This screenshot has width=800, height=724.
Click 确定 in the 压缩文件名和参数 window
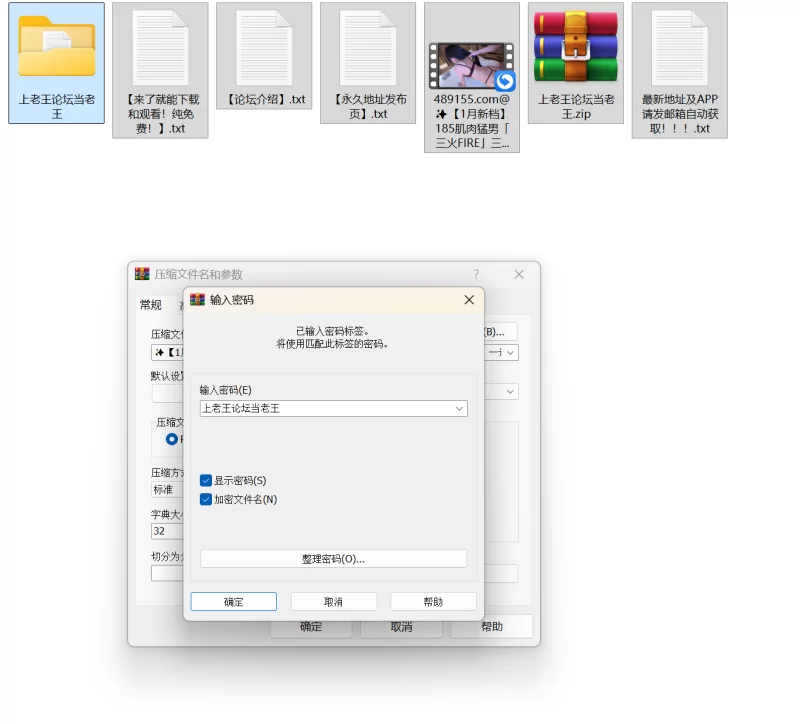click(x=311, y=627)
